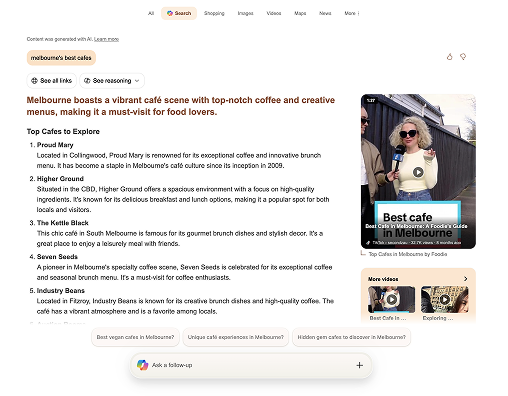Open the Learn more link
508x396 pixels.
point(106,39)
